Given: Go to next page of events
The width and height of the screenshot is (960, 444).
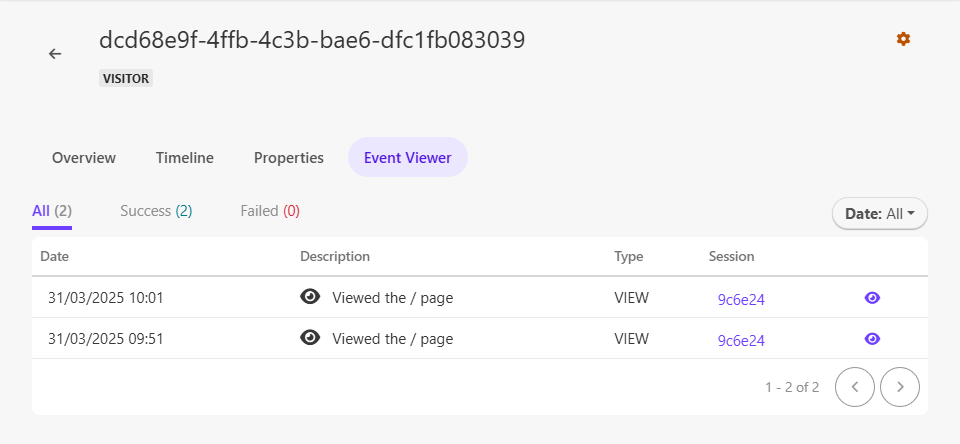Looking at the screenshot, I should pos(900,386).
